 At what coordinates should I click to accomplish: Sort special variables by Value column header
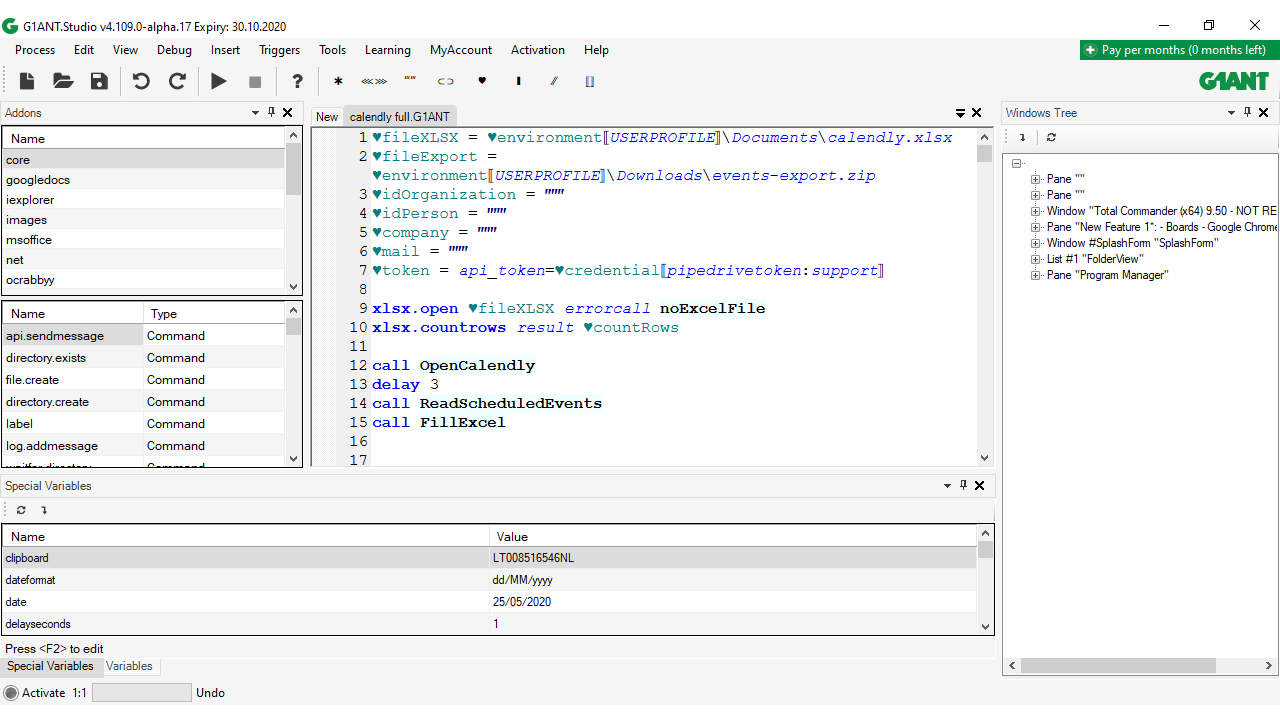click(x=733, y=537)
